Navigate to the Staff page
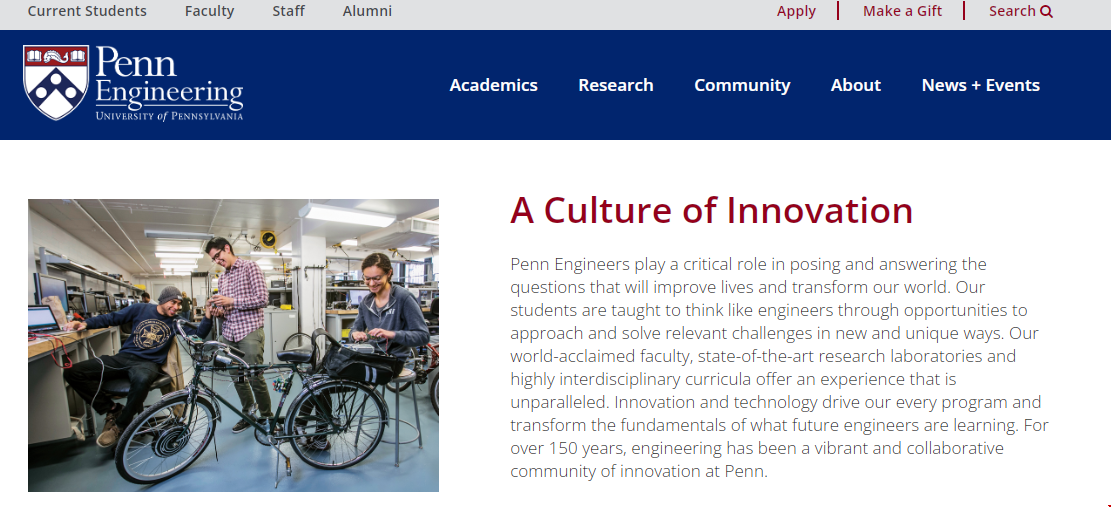Screen dimensions: 1111x507 (x=289, y=11)
